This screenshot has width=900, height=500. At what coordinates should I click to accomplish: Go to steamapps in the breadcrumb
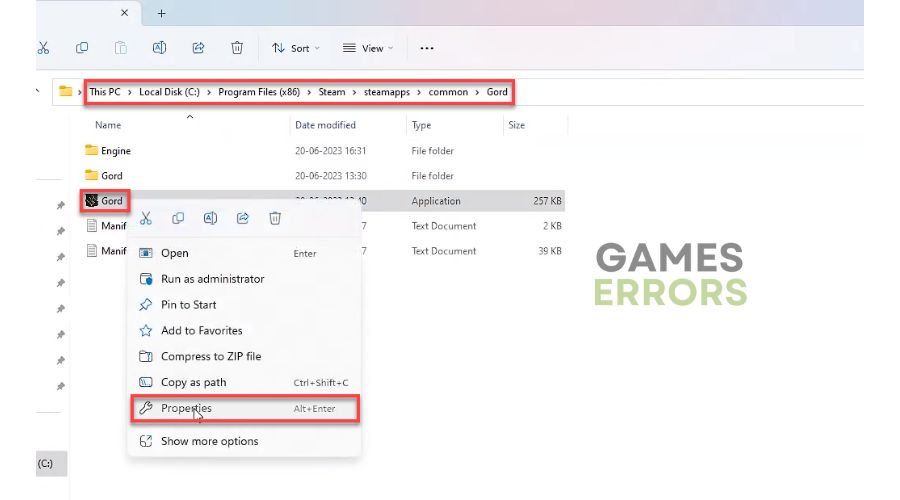click(x=387, y=92)
